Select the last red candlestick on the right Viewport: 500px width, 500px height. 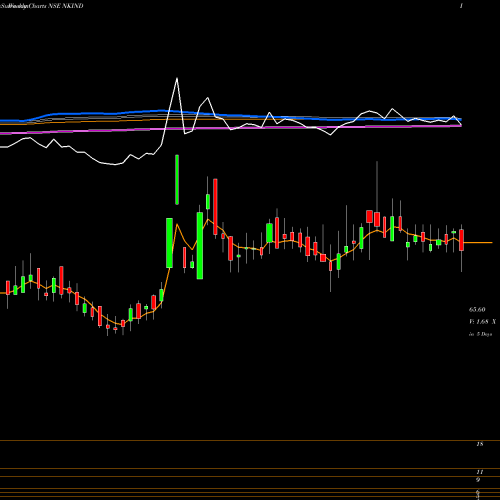tap(461, 240)
